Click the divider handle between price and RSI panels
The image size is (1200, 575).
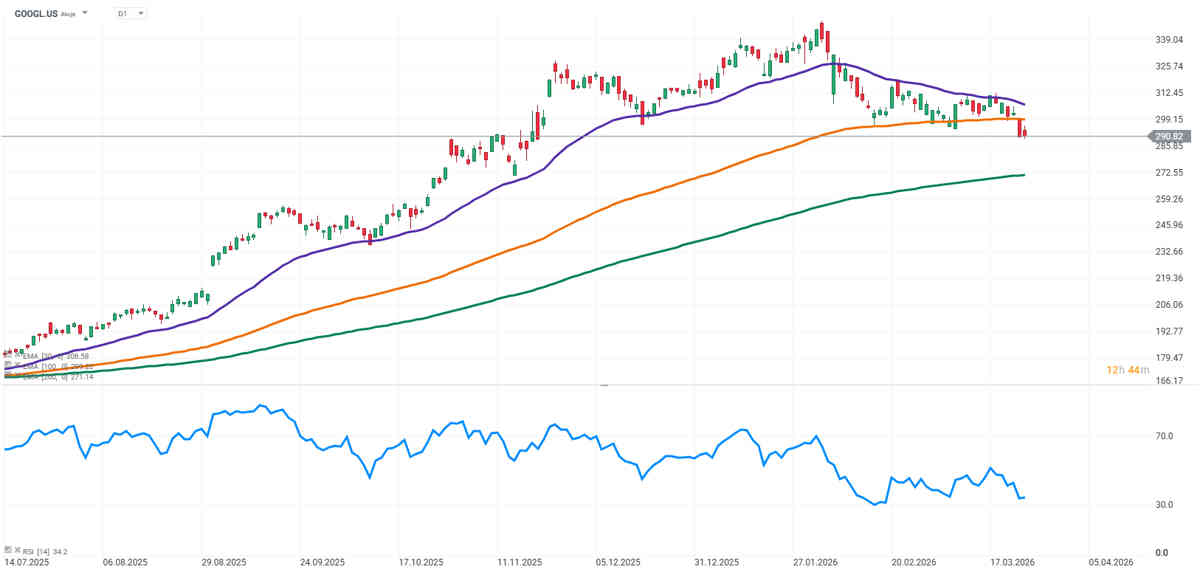click(x=603, y=385)
